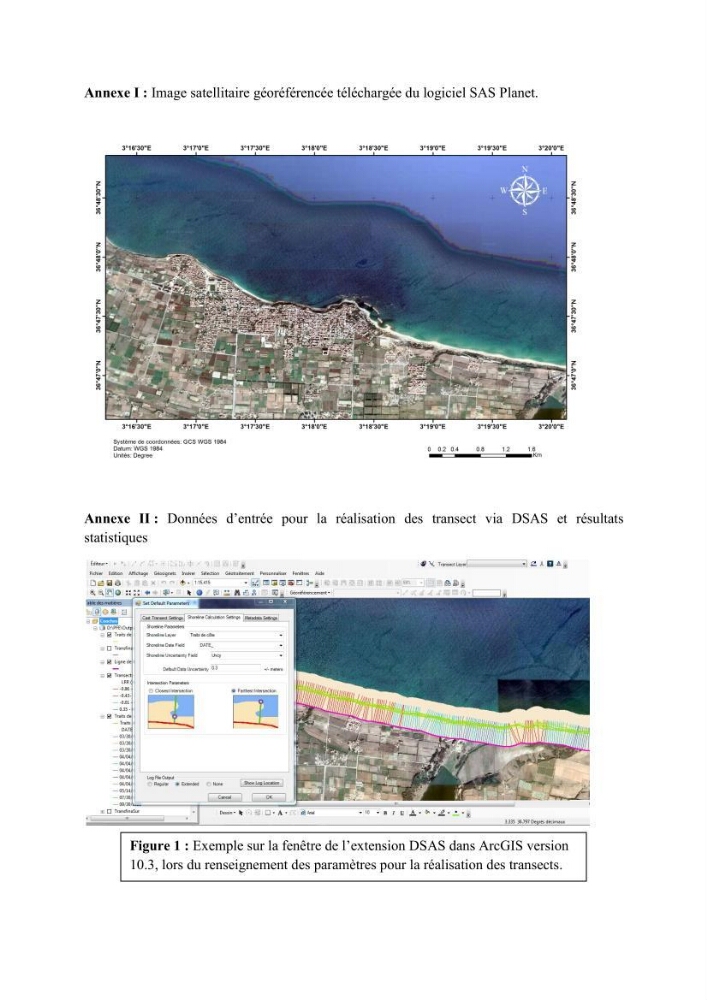
Task: Click the font color swatch in drawing toolbar
Action: [412, 812]
